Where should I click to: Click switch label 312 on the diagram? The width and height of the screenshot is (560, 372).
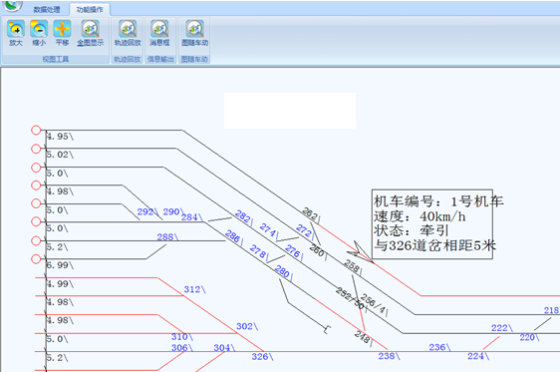[x=194, y=289]
